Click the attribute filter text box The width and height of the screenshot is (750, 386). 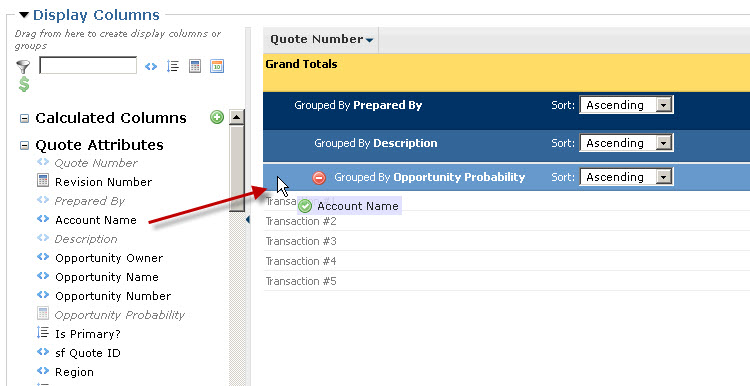point(88,66)
